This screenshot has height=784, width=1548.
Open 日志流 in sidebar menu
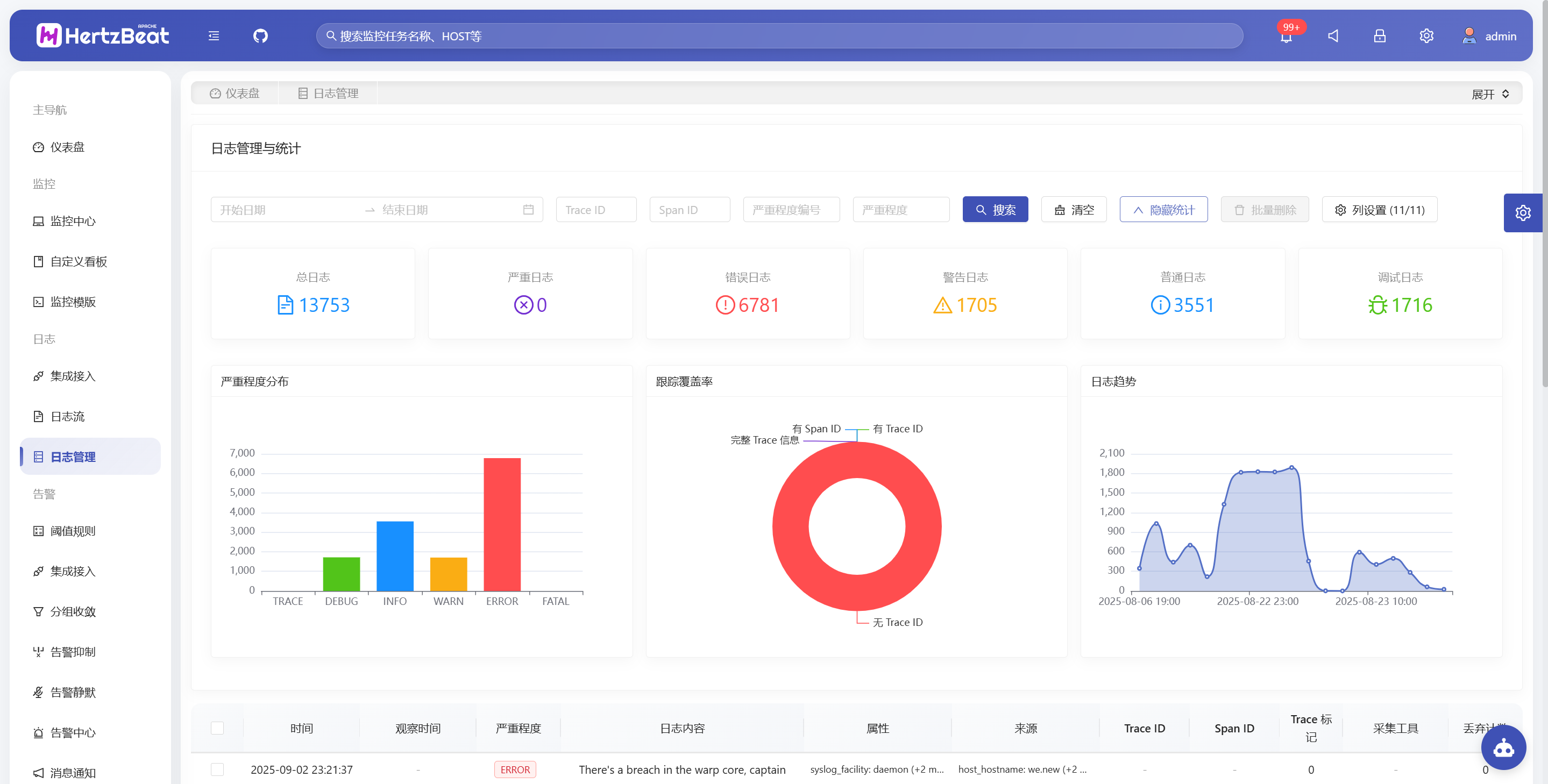point(67,416)
